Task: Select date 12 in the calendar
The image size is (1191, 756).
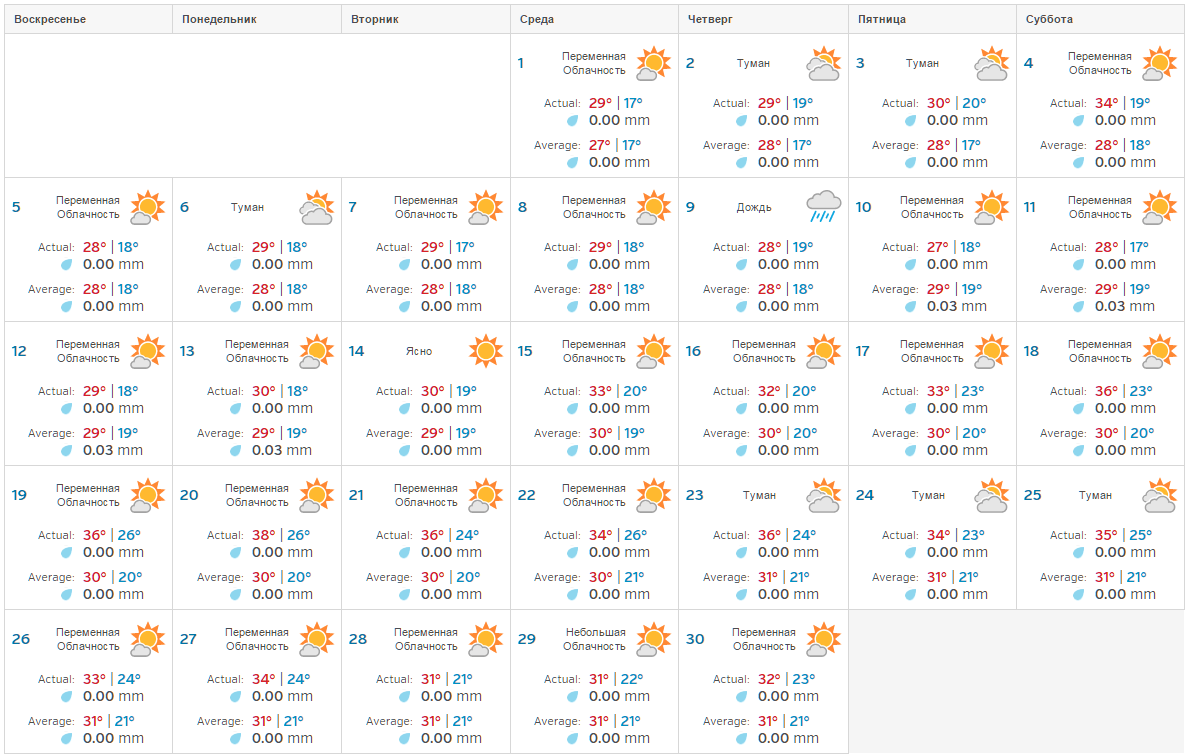Action: coord(19,351)
